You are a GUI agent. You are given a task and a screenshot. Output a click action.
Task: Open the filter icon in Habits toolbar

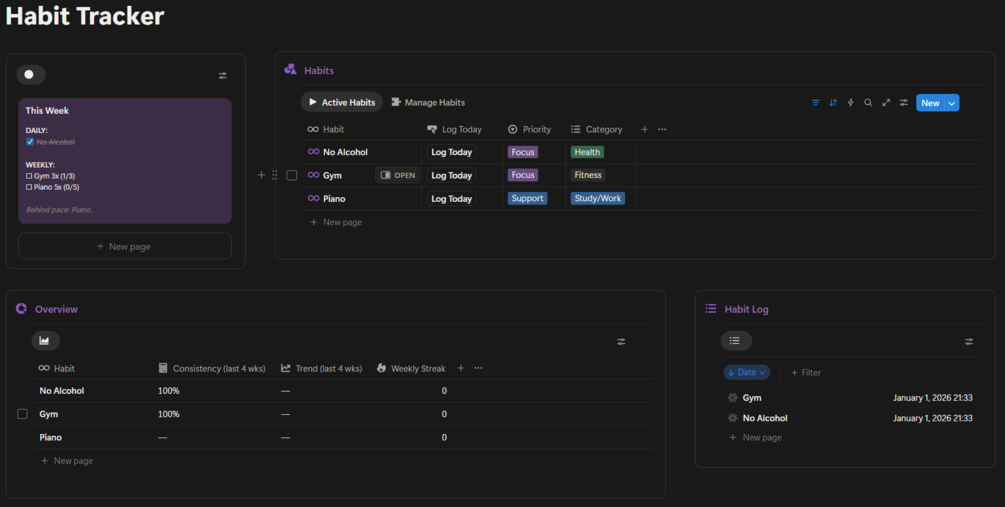(816, 103)
